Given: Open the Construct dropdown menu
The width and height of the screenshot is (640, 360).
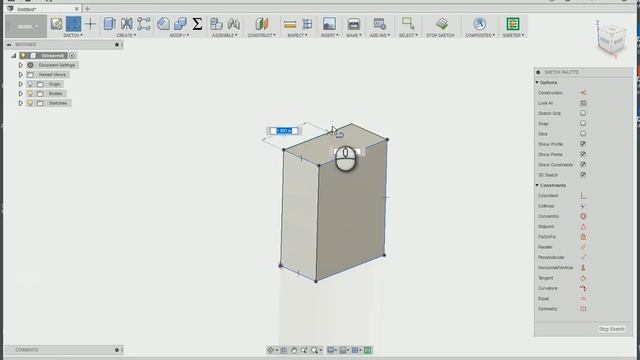Looking at the screenshot, I should point(262,35).
